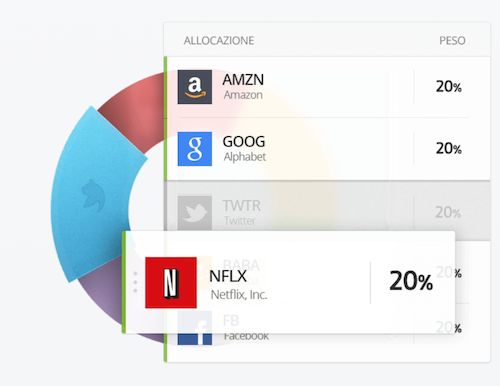Image resolution: width=500 pixels, height=386 pixels.
Task: Click the red Netflix N logo
Action: click(171, 283)
